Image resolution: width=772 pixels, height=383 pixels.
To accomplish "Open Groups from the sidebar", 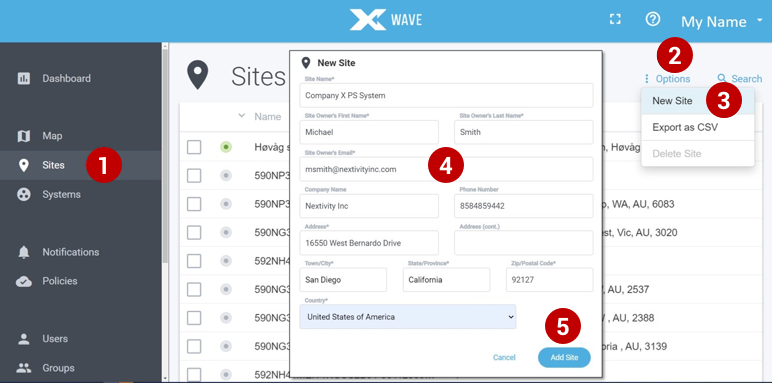I will (59, 368).
